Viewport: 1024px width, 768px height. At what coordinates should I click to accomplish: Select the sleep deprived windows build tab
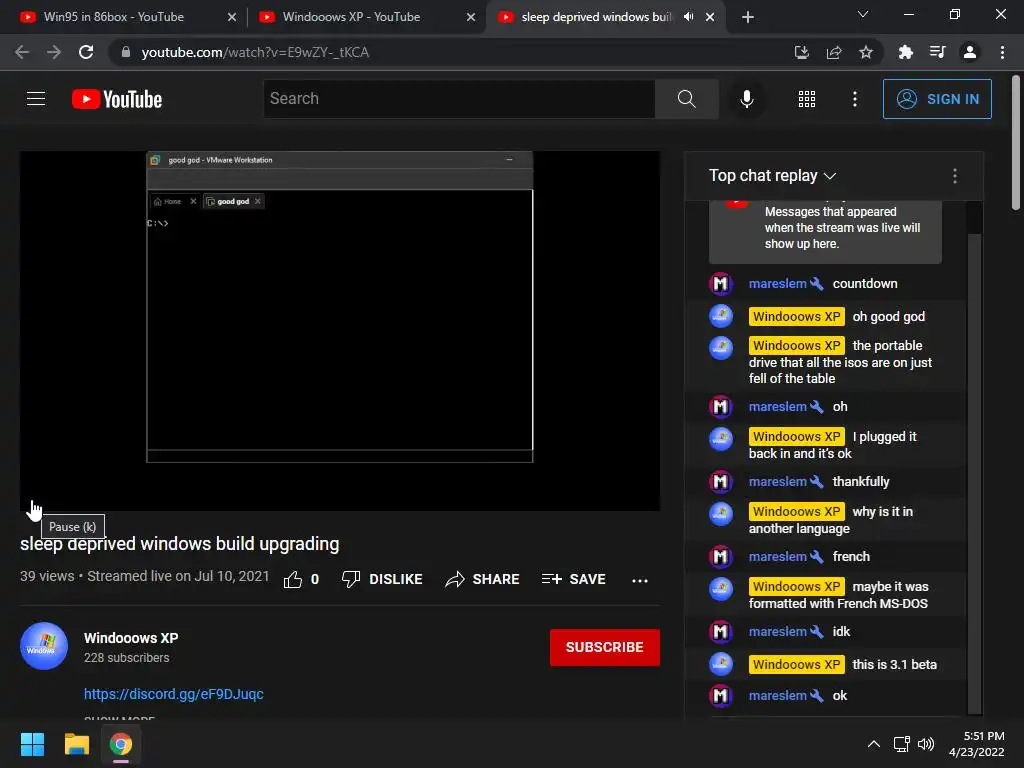[594, 17]
